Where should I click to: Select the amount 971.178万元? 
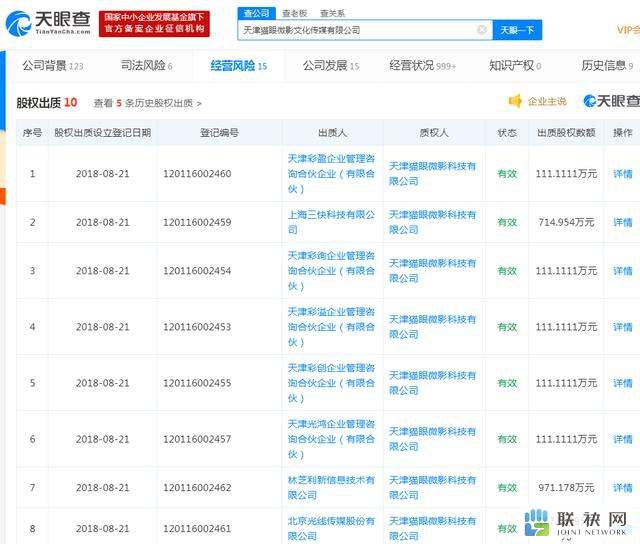(566, 488)
